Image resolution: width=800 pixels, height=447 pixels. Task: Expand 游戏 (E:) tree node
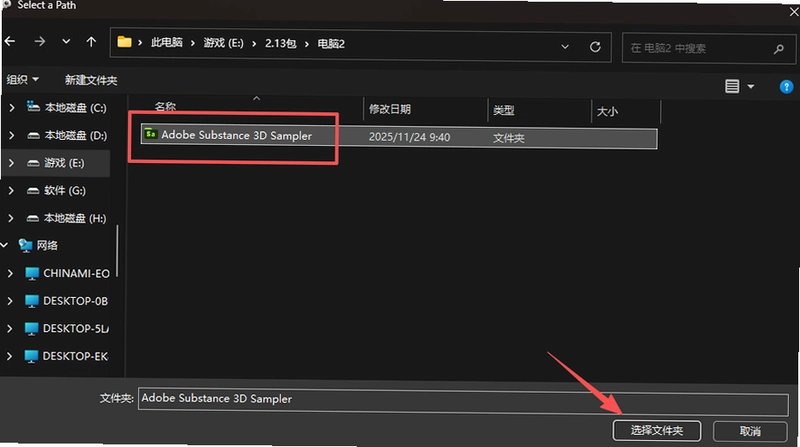pos(11,163)
